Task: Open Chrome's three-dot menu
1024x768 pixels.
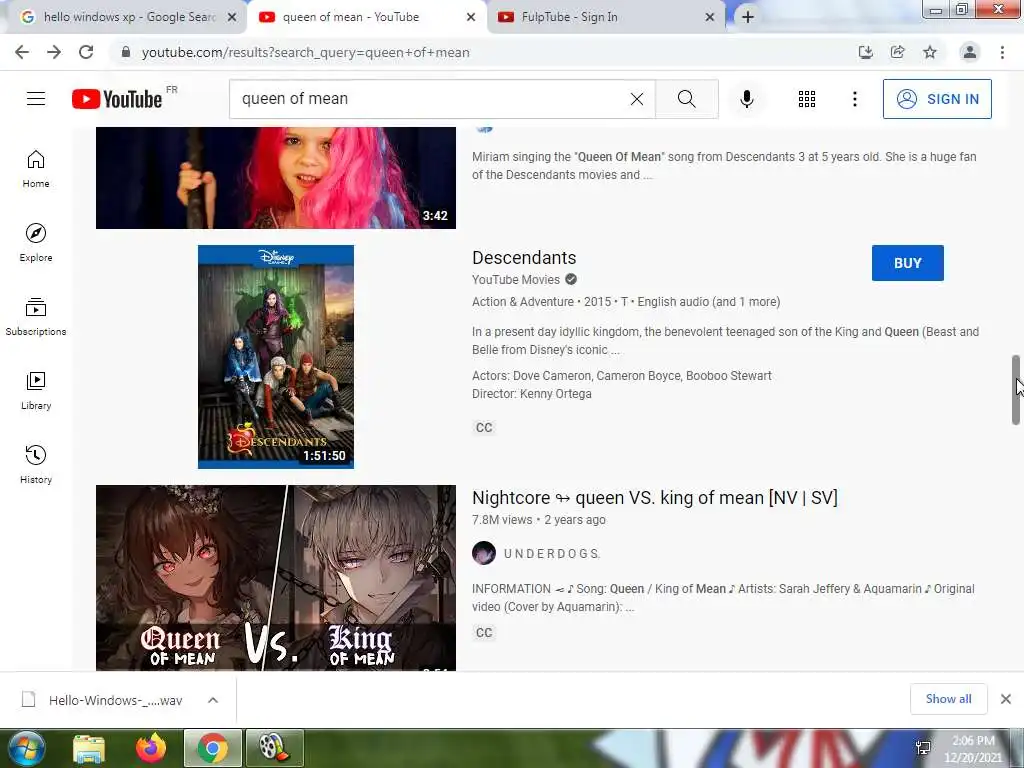Action: tap(1002, 52)
